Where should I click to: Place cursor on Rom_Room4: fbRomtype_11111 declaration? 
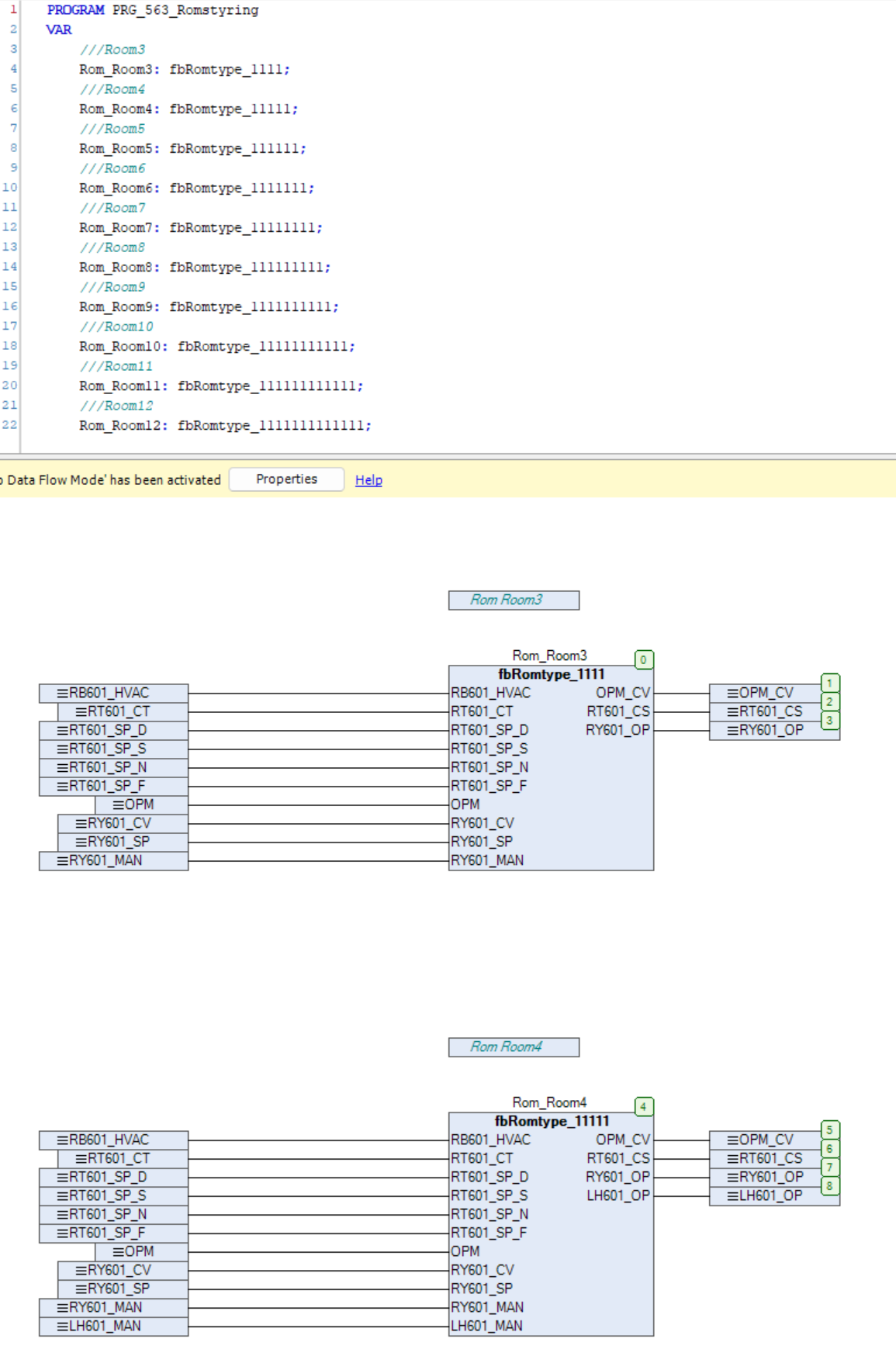[189, 109]
